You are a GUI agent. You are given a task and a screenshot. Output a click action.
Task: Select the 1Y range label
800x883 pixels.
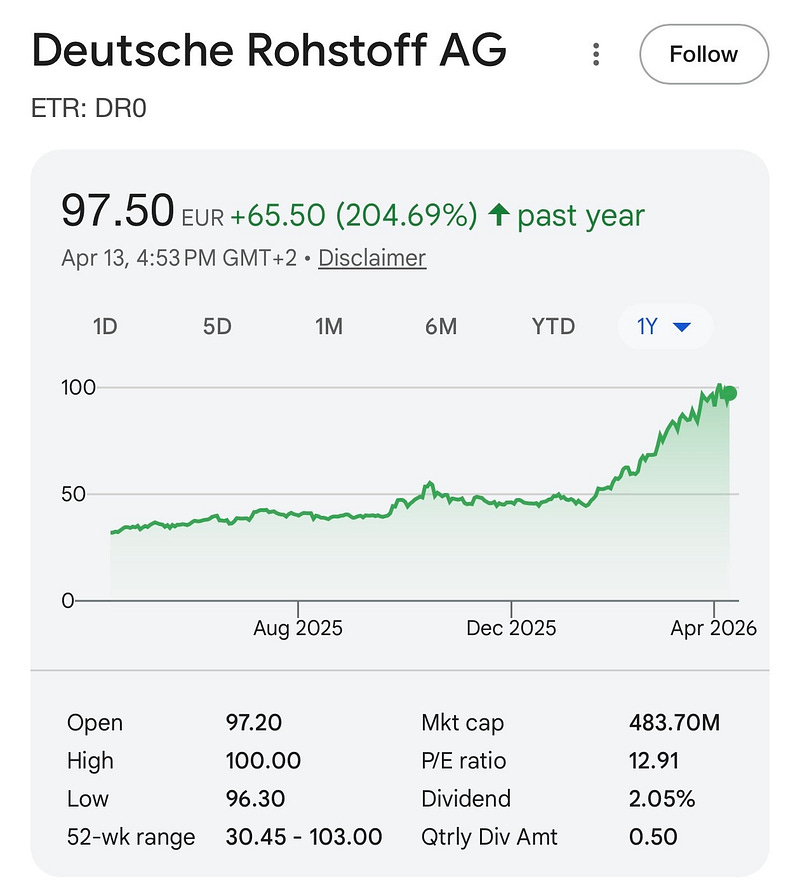[647, 327]
